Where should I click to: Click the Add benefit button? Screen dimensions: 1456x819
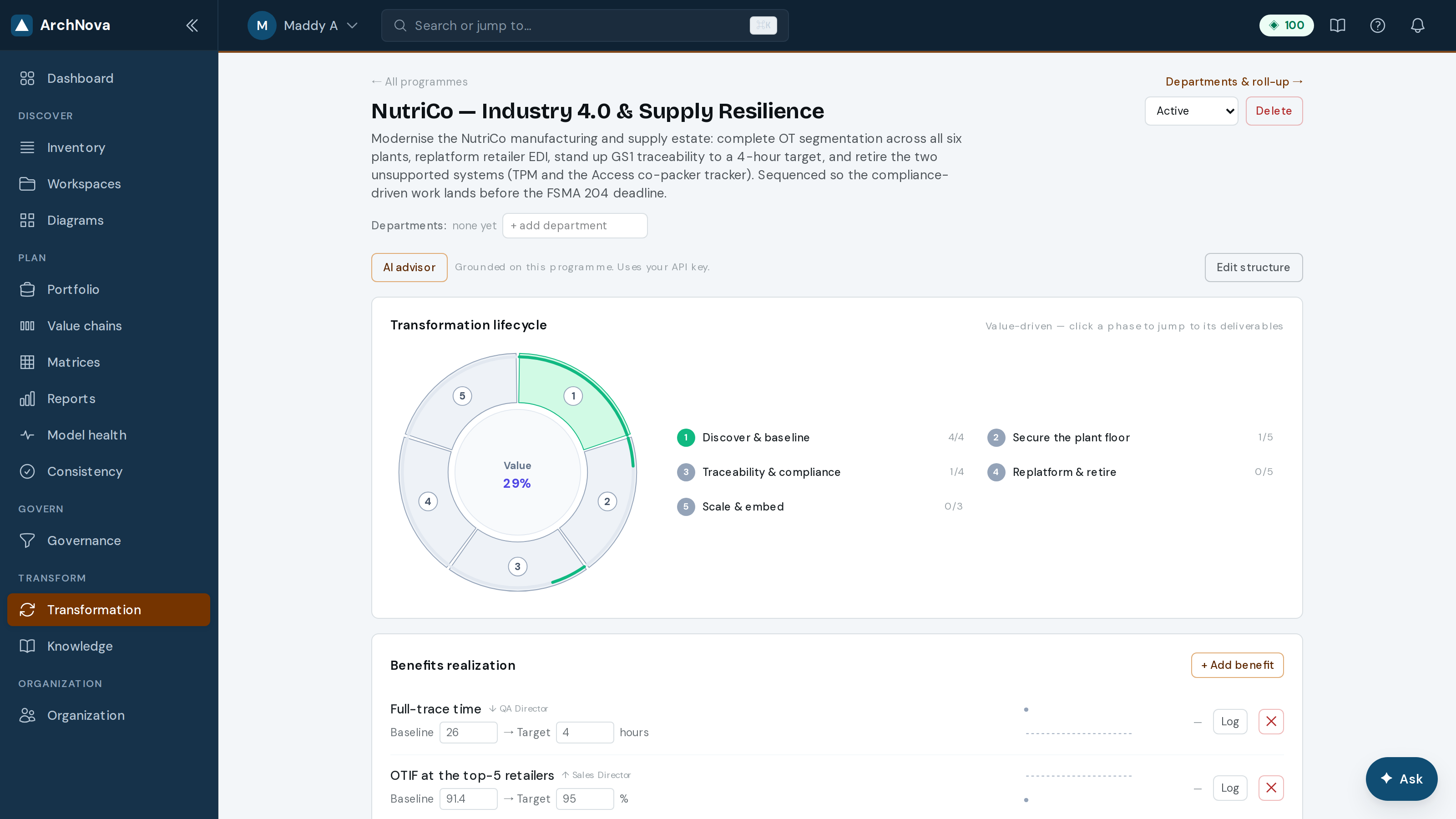click(x=1237, y=665)
